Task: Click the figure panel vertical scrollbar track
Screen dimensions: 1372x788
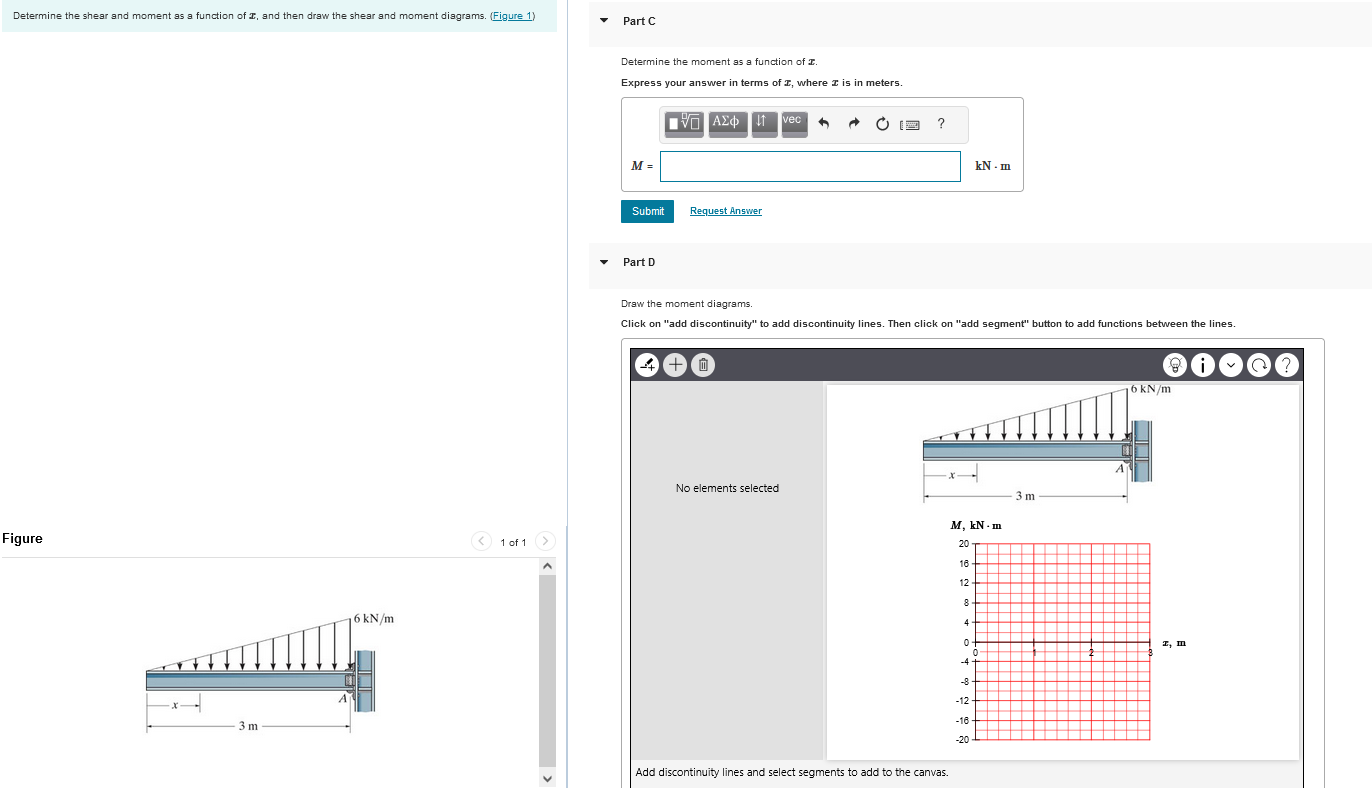Action: coord(547,673)
